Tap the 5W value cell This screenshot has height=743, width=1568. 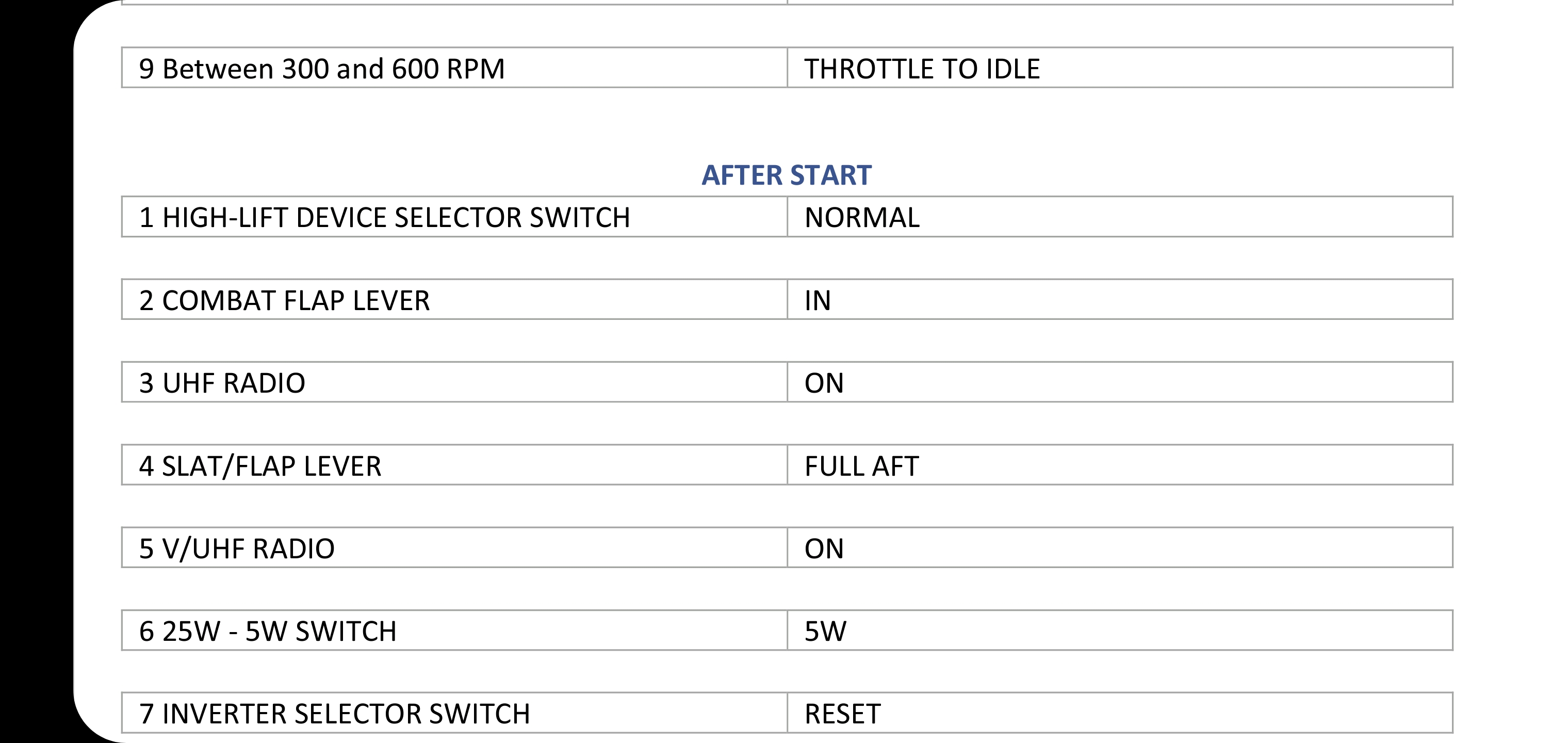[x=1120, y=631]
